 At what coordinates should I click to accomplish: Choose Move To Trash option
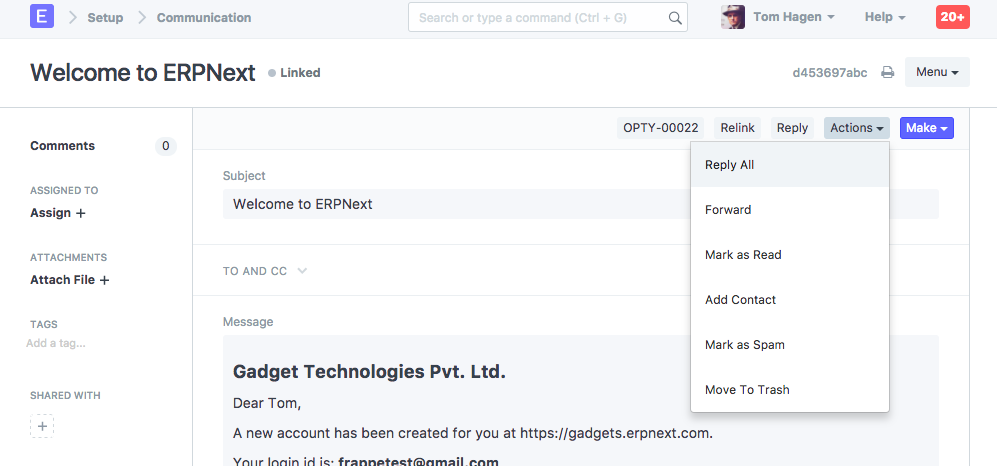coord(747,390)
